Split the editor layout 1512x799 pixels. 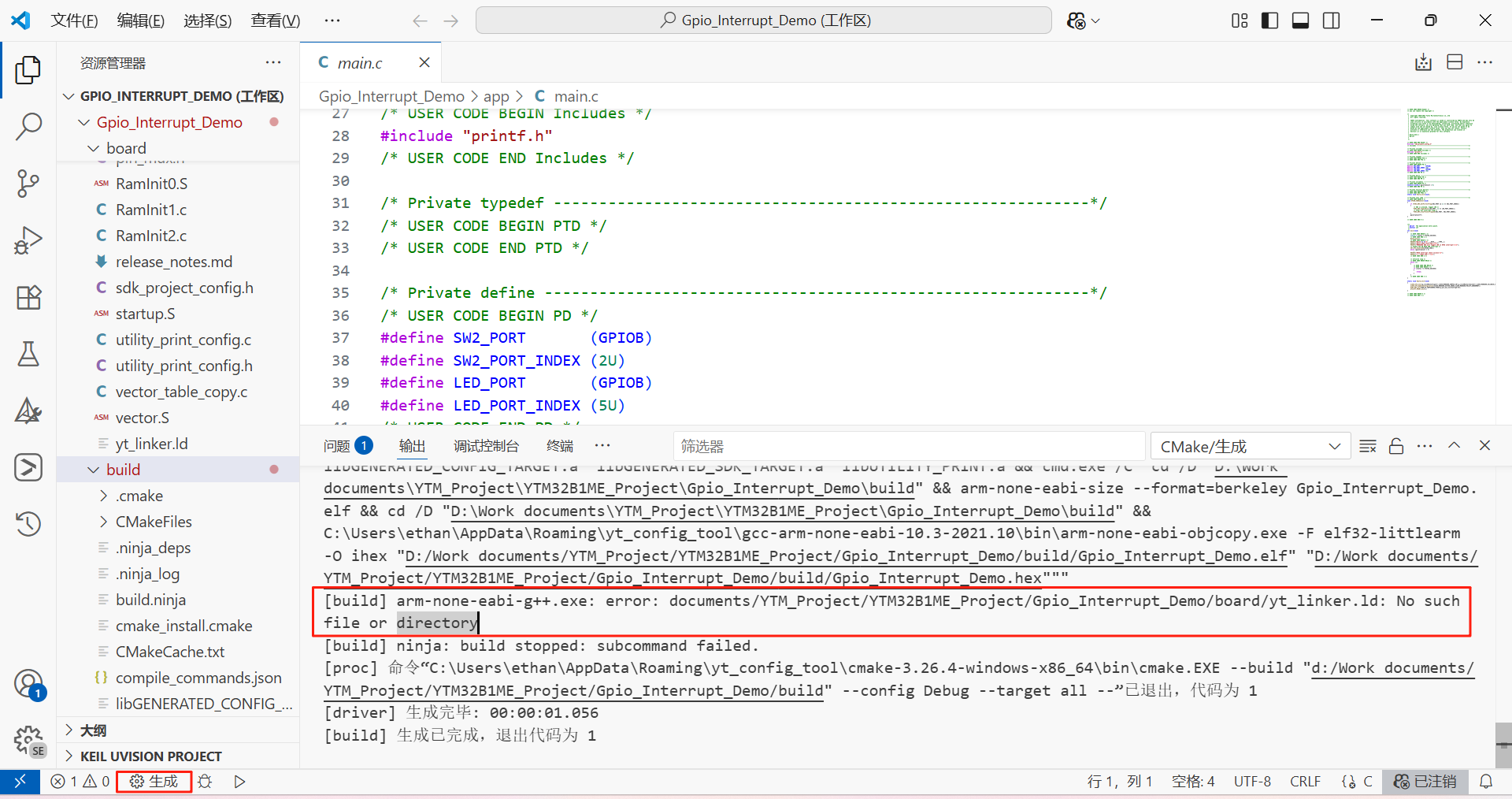[1455, 62]
